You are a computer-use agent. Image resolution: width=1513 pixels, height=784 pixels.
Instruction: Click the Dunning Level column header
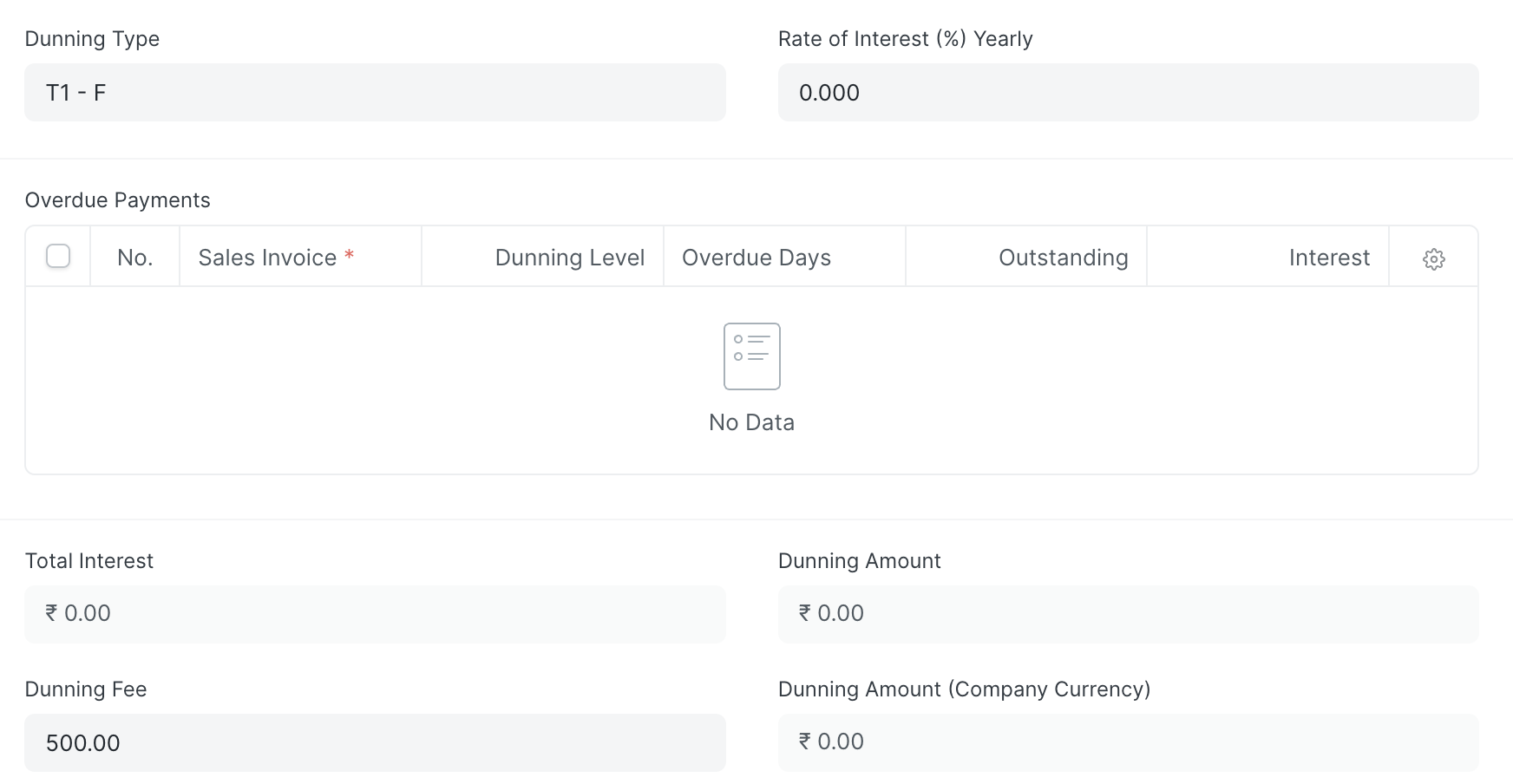[x=569, y=257]
